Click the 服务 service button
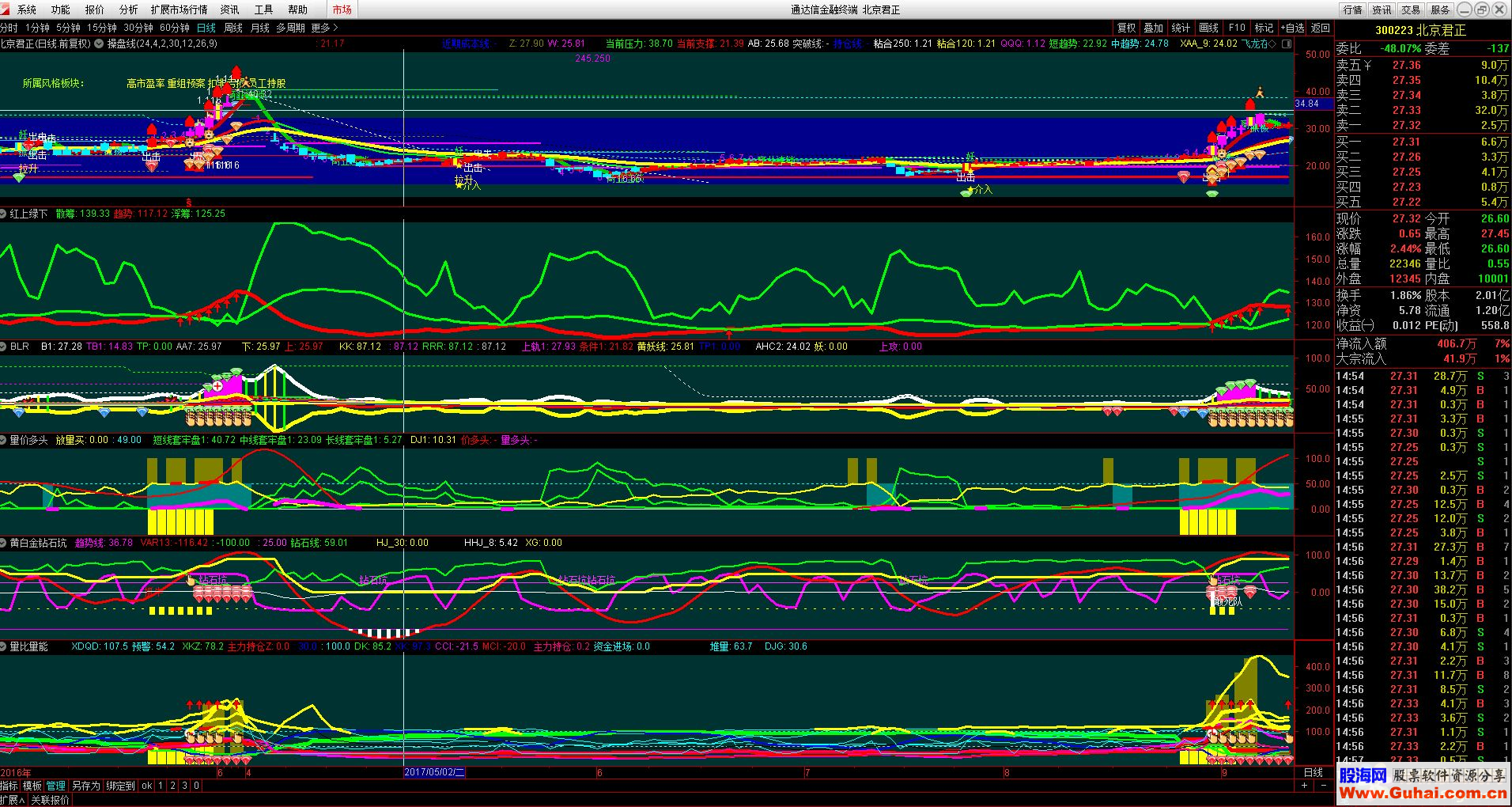The image size is (1512, 807). [x=1440, y=9]
